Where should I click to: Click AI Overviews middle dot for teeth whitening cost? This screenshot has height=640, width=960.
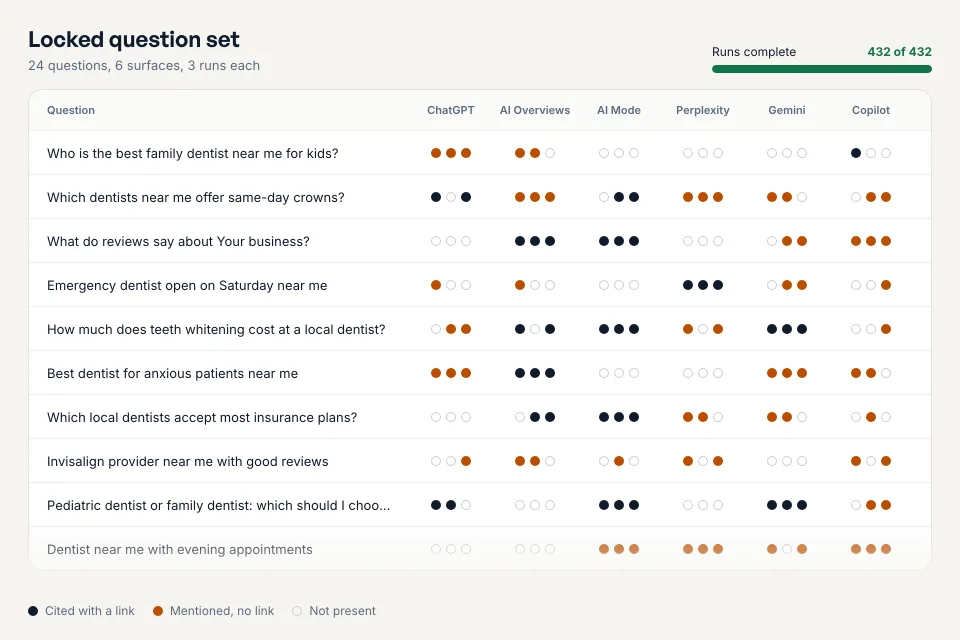(535, 329)
